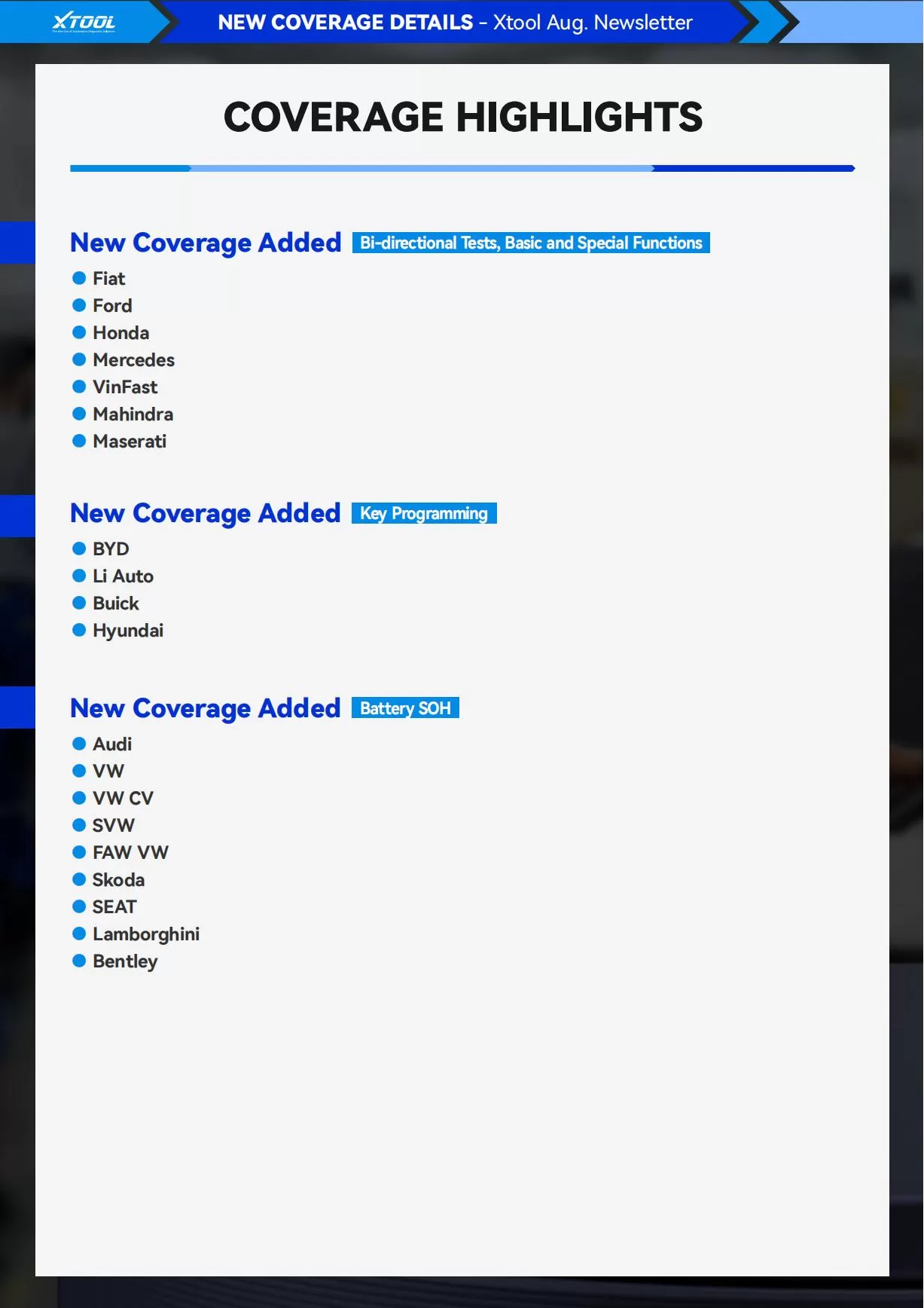Viewport: 924px width, 1308px height.
Task: Click the XTOOL logo in the header
Action: (x=84, y=22)
